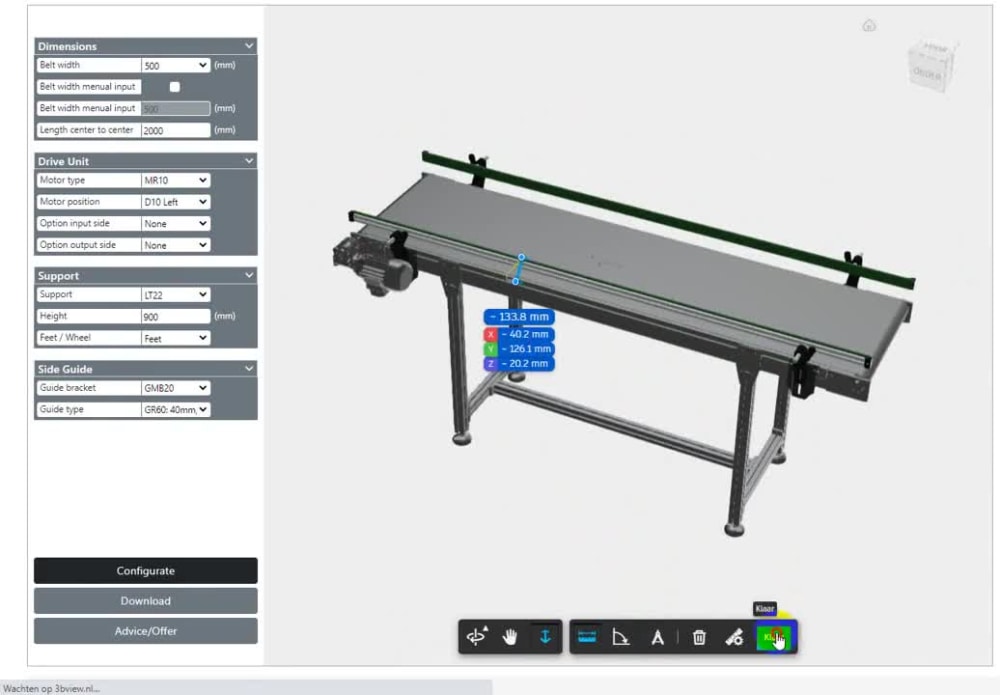The height and width of the screenshot is (695, 1000).
Task: Open the Motor type dropdown
Action: tap(175, 180)
